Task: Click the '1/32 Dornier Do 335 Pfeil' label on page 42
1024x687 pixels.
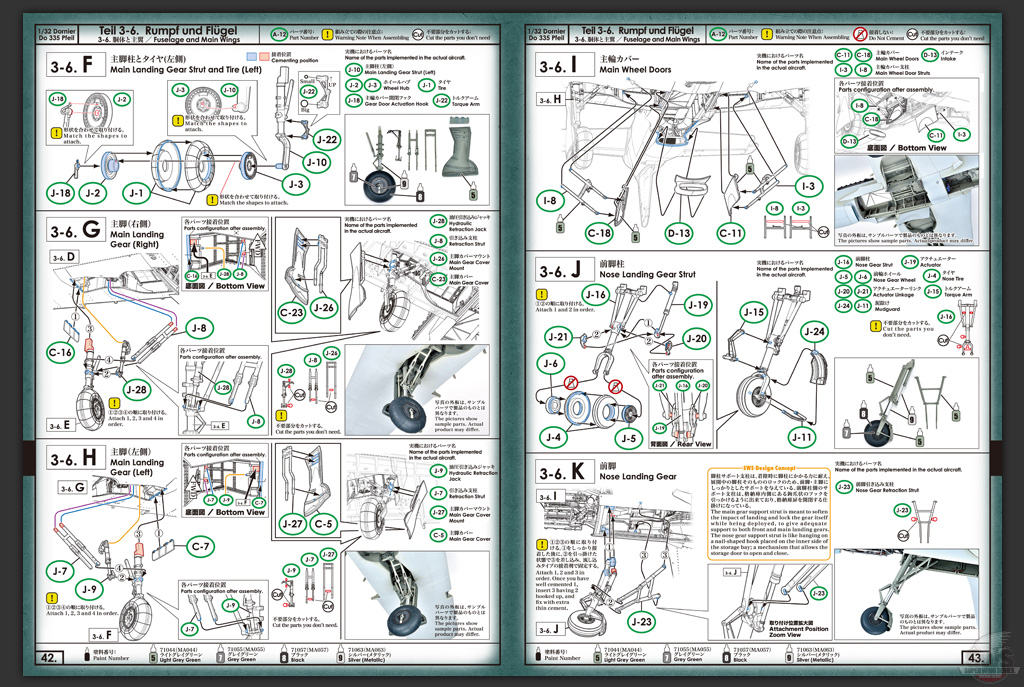Action: [x=57, y=34]
